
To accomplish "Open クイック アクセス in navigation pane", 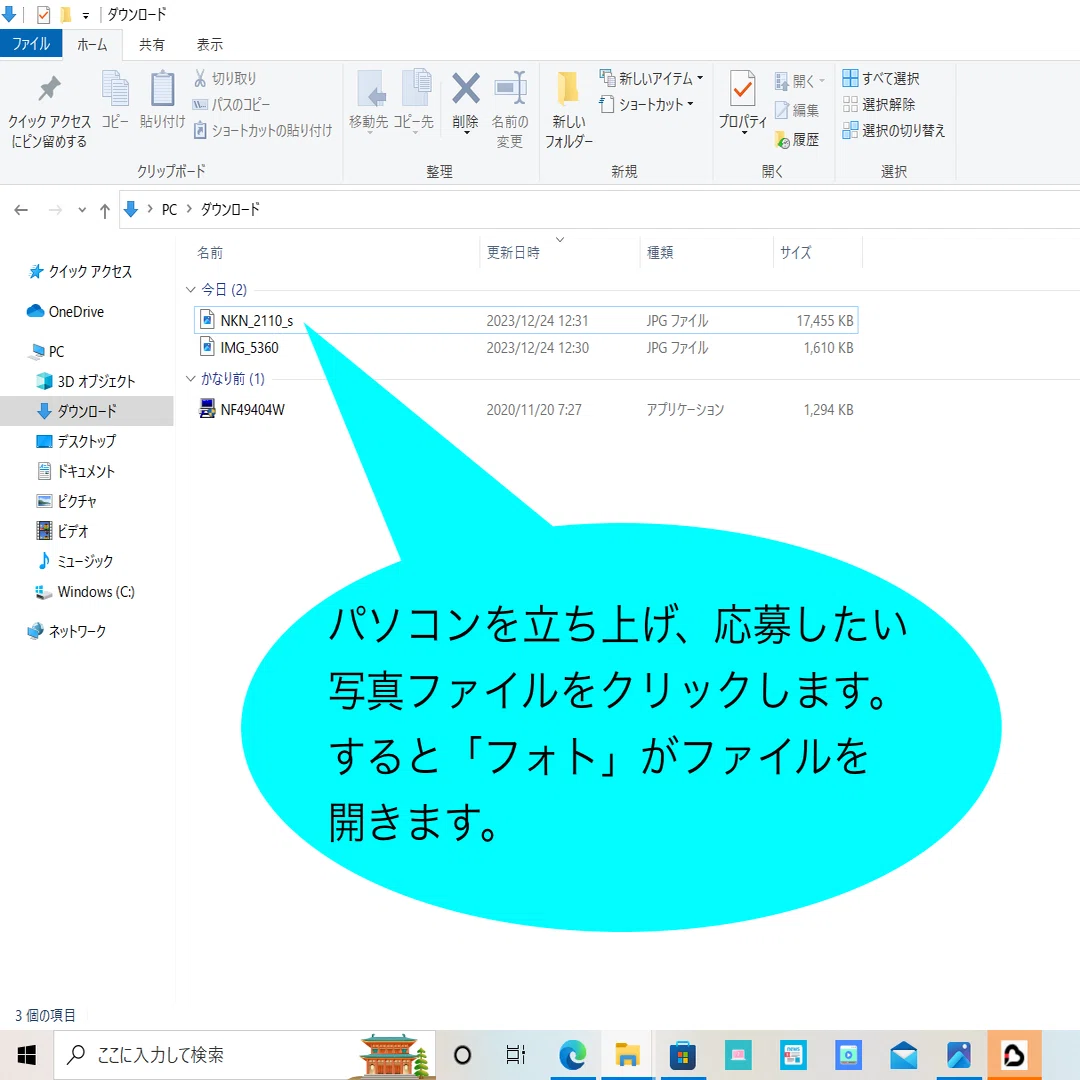I will (80, 272).
